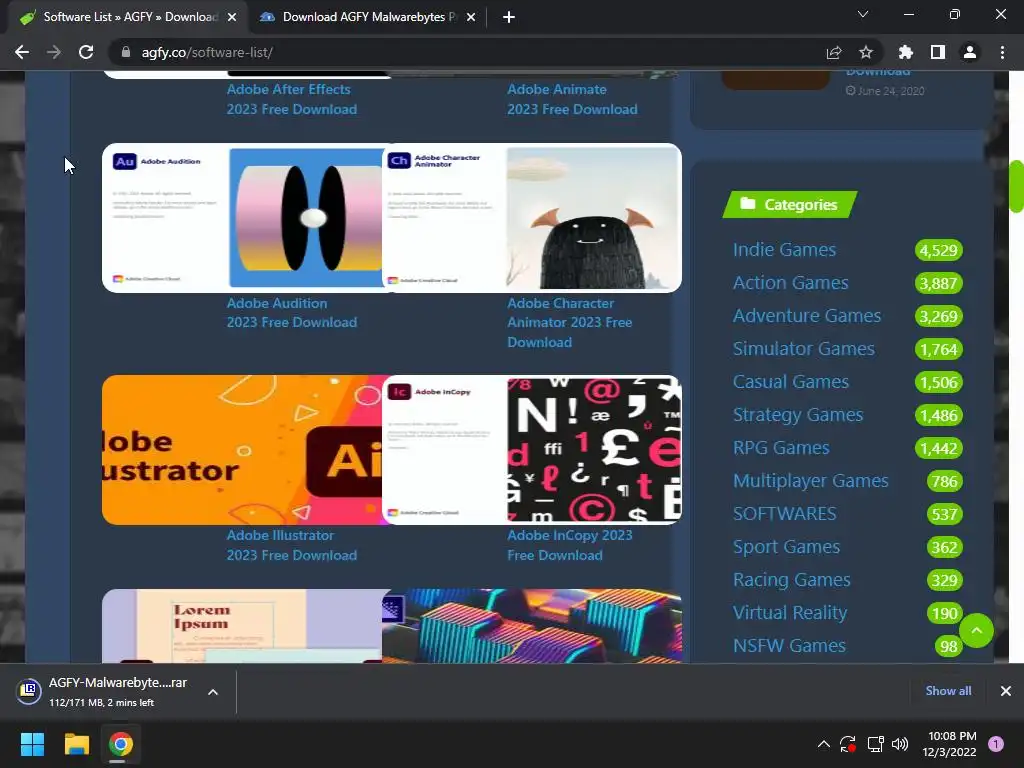Show hidden system tray icons
Screen dimensions: 1024x768
824,744
